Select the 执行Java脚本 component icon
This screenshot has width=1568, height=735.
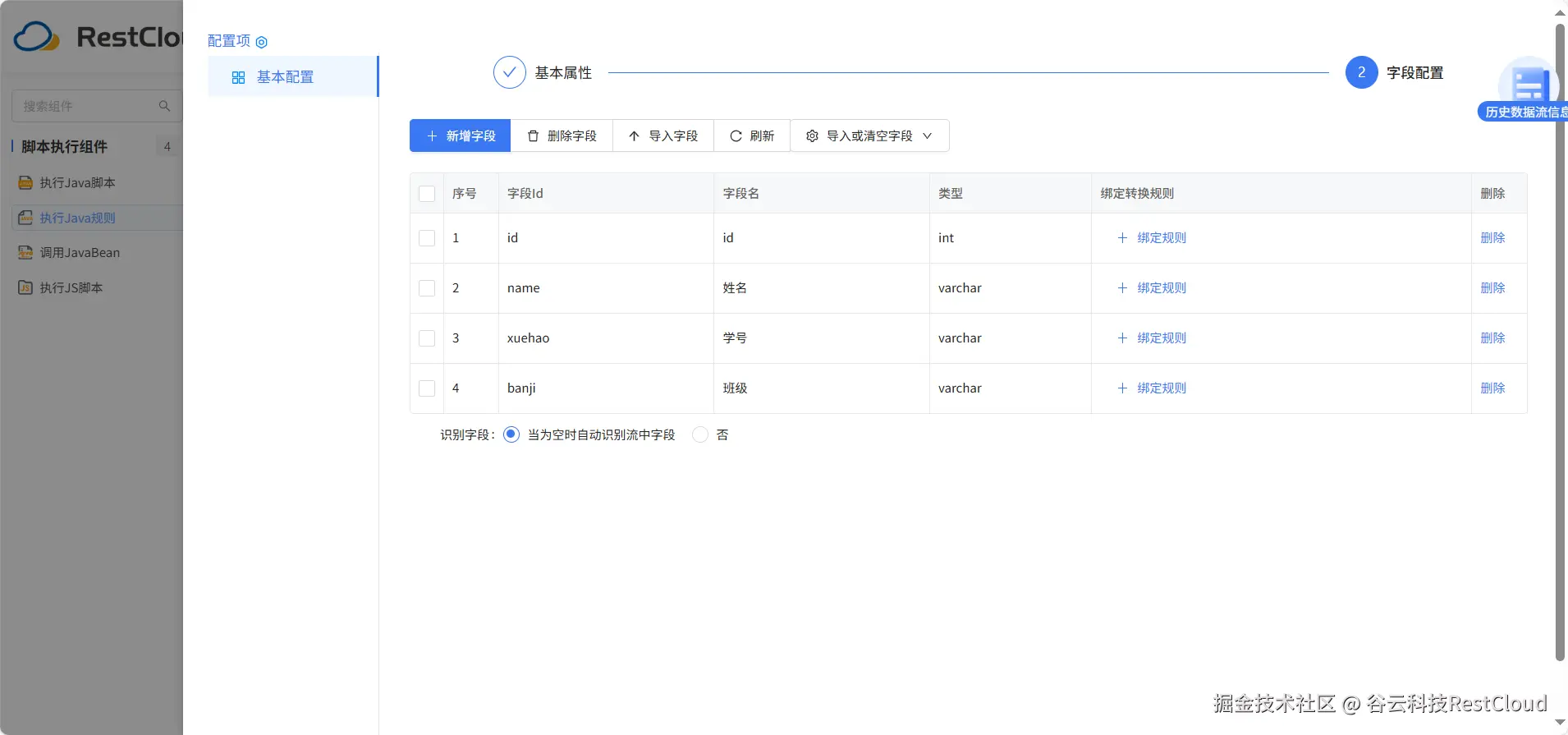tap(25, 183)
